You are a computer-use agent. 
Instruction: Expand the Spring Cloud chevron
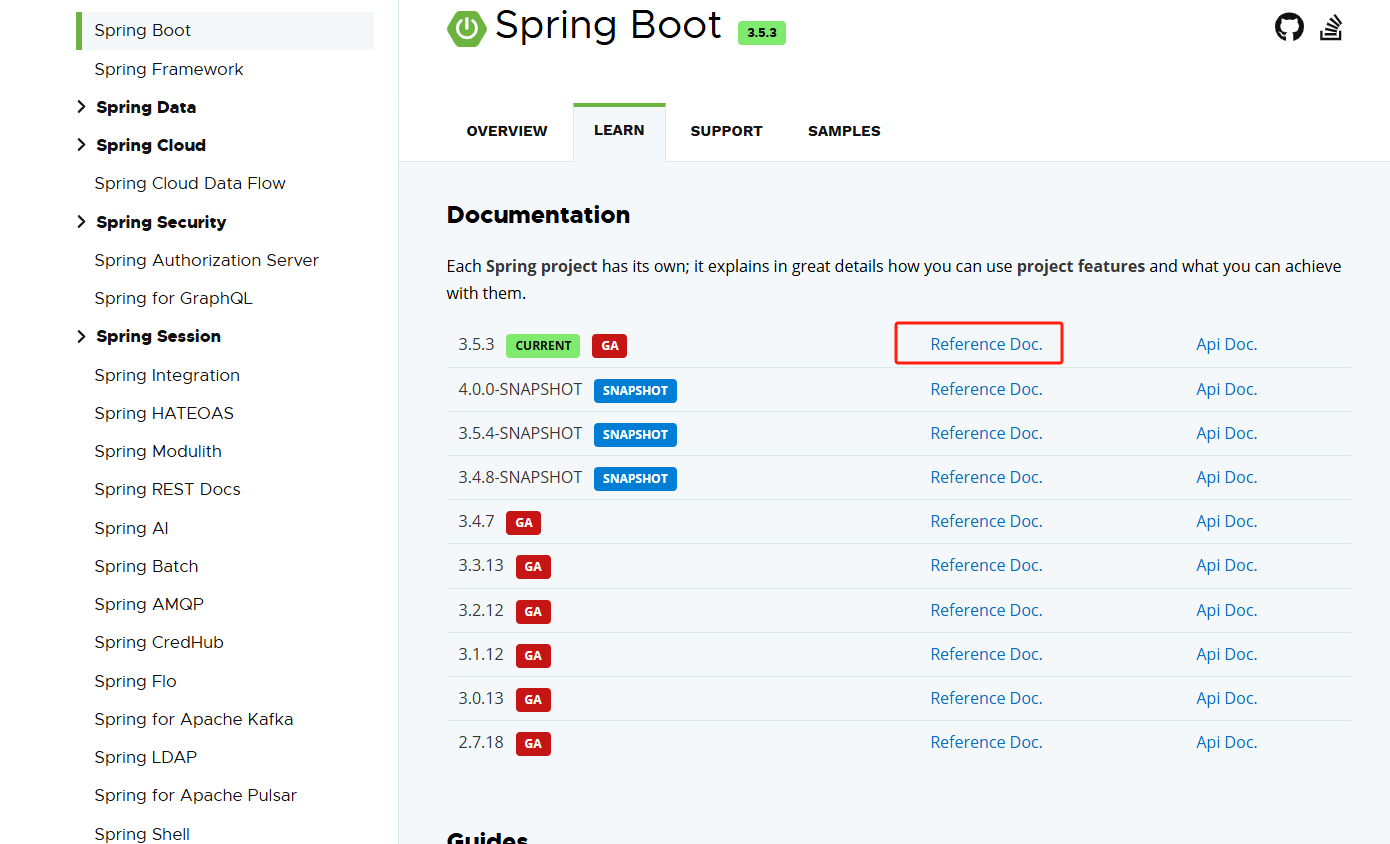tap(81, 145)
